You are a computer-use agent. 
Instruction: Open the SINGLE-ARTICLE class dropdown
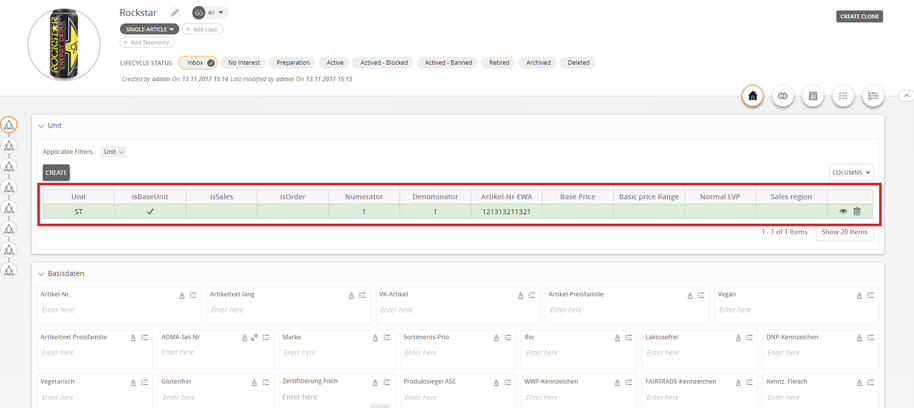[150, 29]
